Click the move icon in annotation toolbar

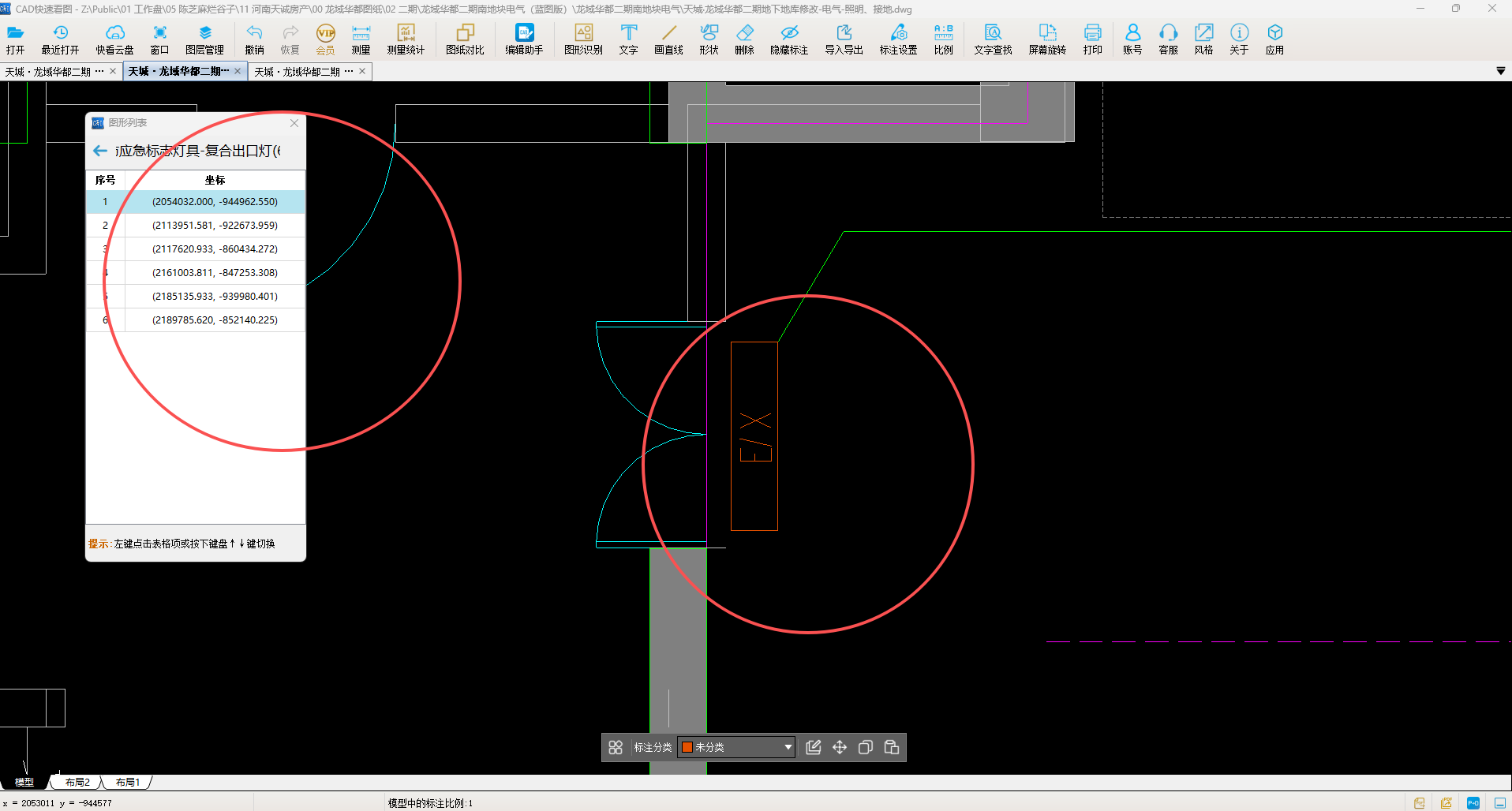(x=840, y=747)
